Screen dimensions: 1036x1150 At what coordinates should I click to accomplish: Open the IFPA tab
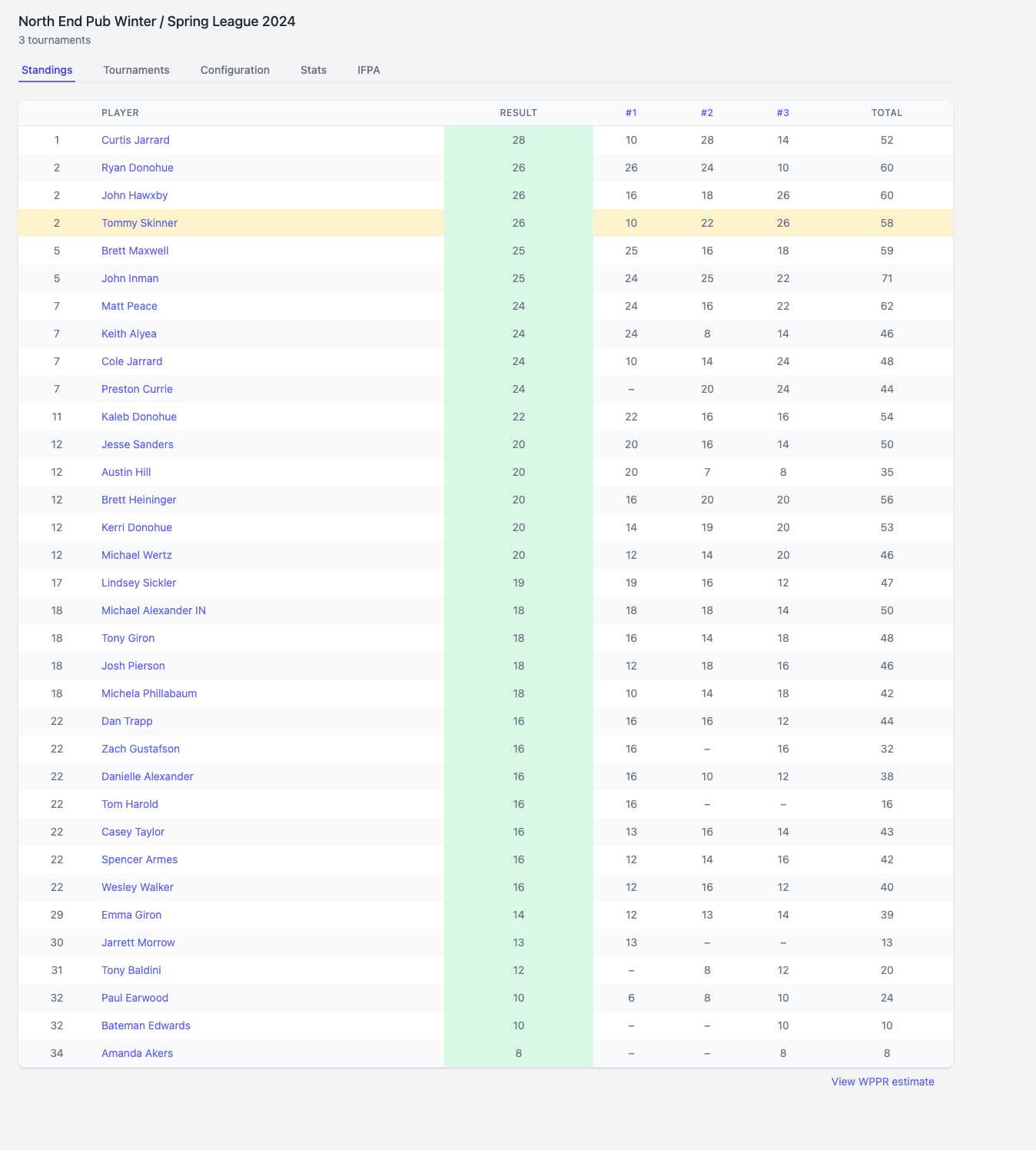tap(368, 70)
